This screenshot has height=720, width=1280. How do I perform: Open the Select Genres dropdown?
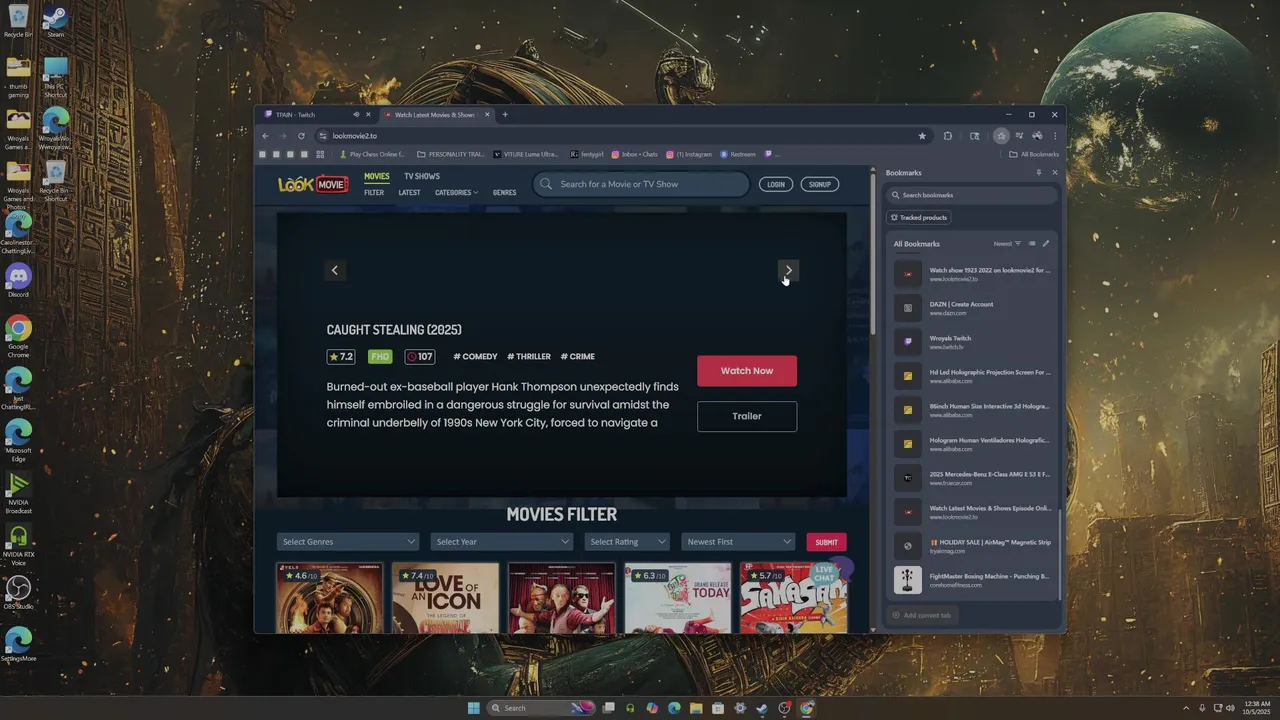[348, 542]
